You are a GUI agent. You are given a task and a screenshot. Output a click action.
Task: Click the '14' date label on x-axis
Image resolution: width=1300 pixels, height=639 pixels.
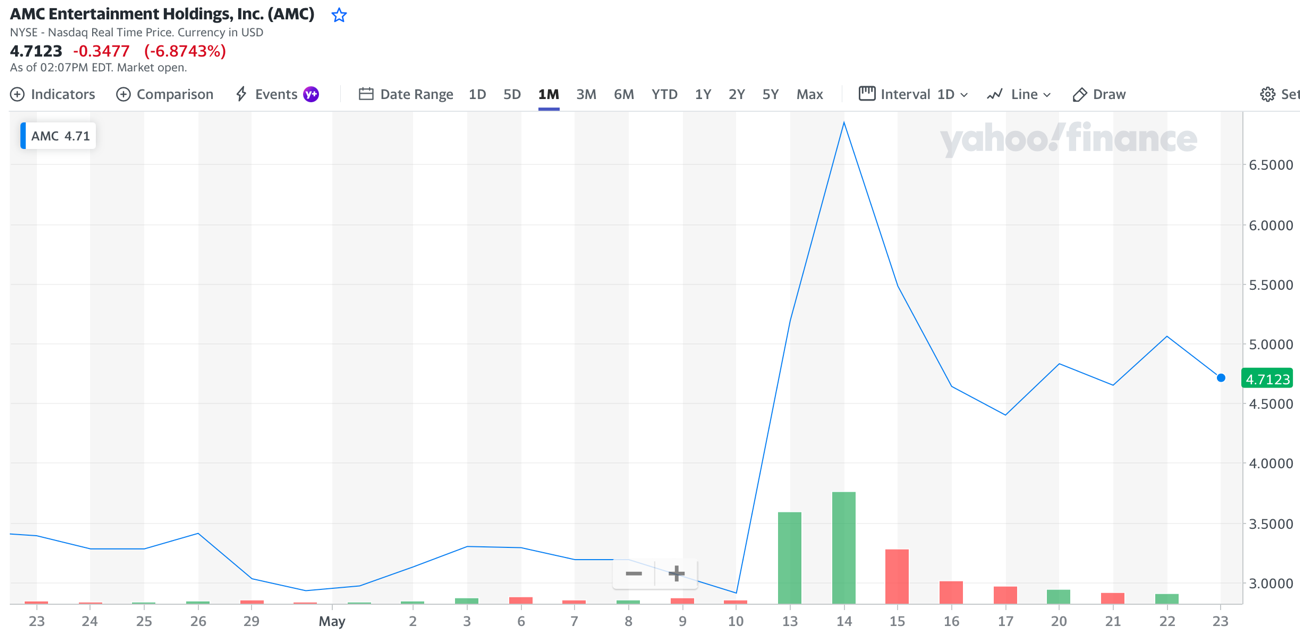(x=844, y=621)
